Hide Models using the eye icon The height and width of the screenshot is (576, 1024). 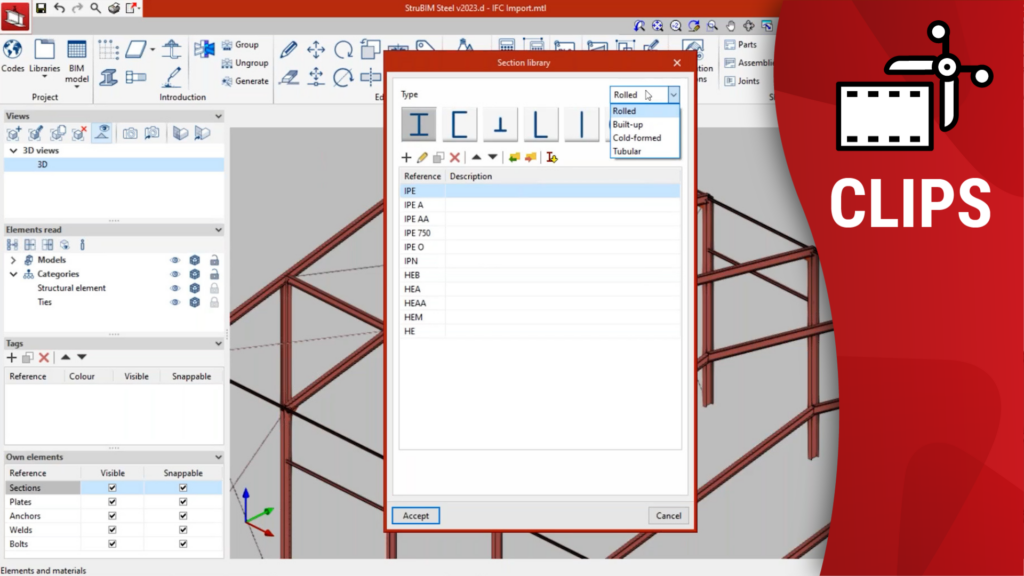(x=176, y=260)
